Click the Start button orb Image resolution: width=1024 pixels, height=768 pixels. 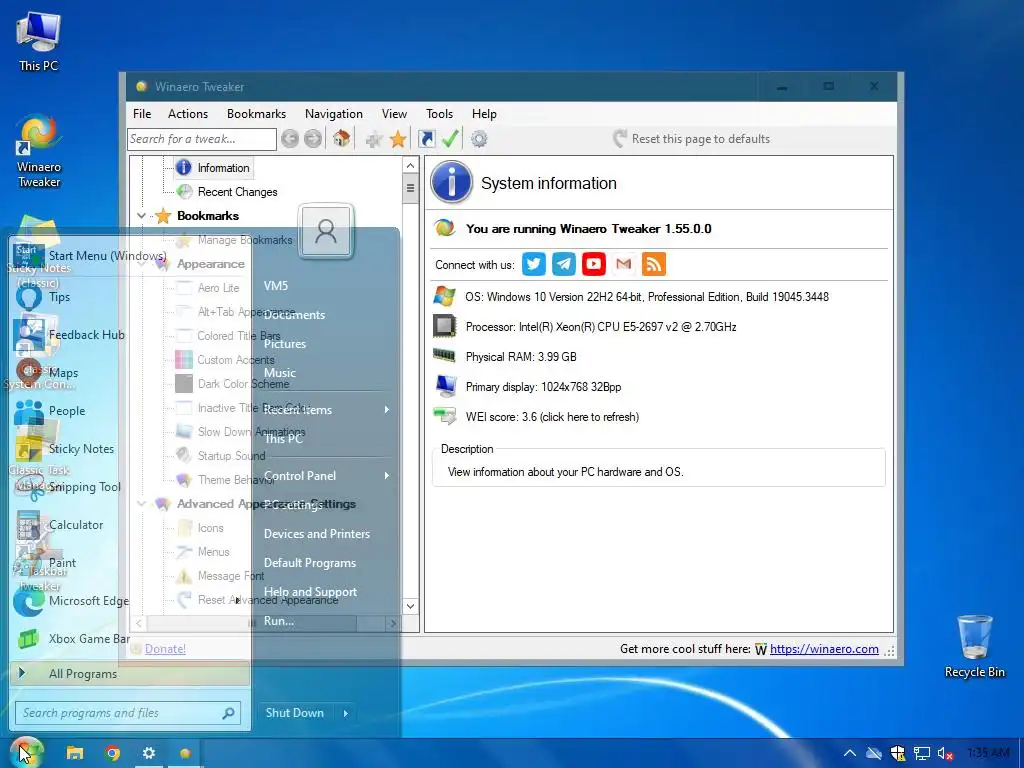[x=26, y=753]
